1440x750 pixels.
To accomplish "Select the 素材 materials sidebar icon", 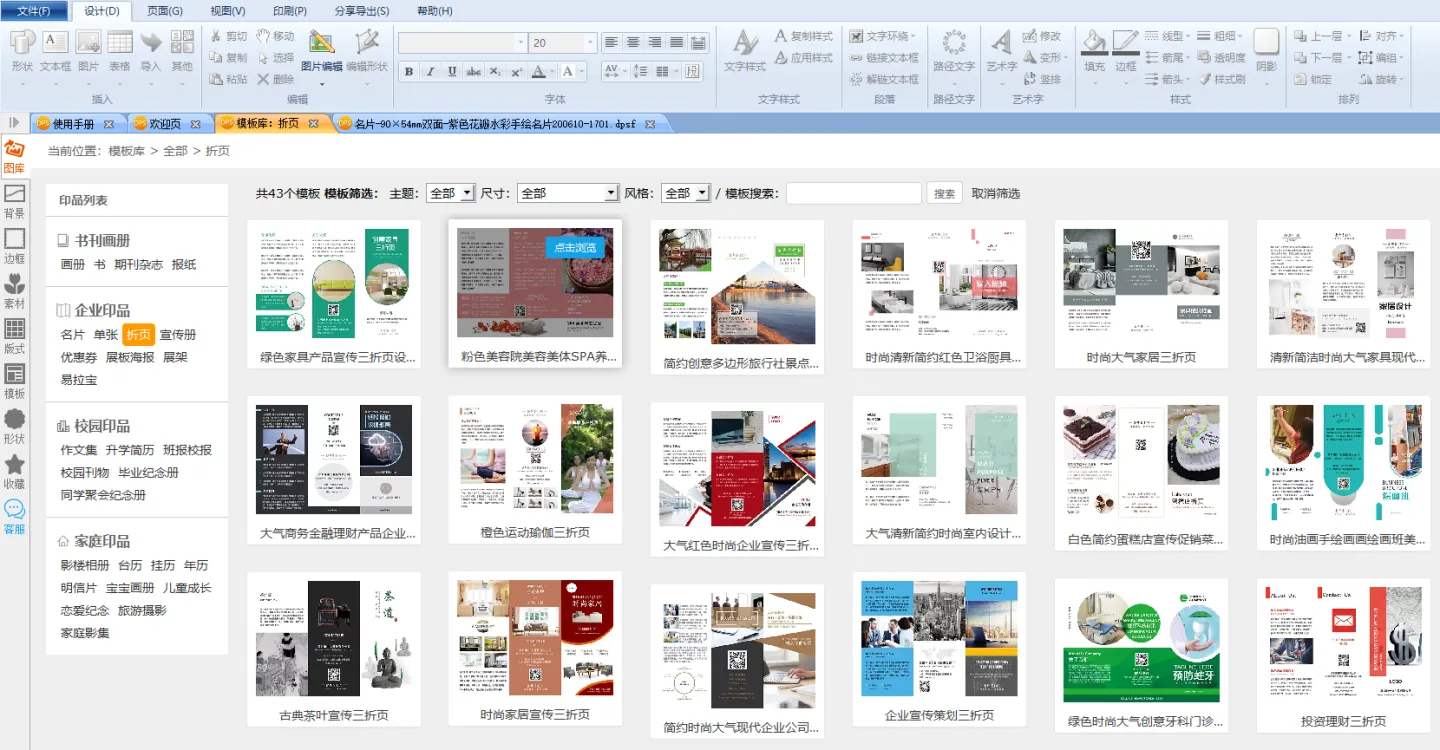I will 14,290.
